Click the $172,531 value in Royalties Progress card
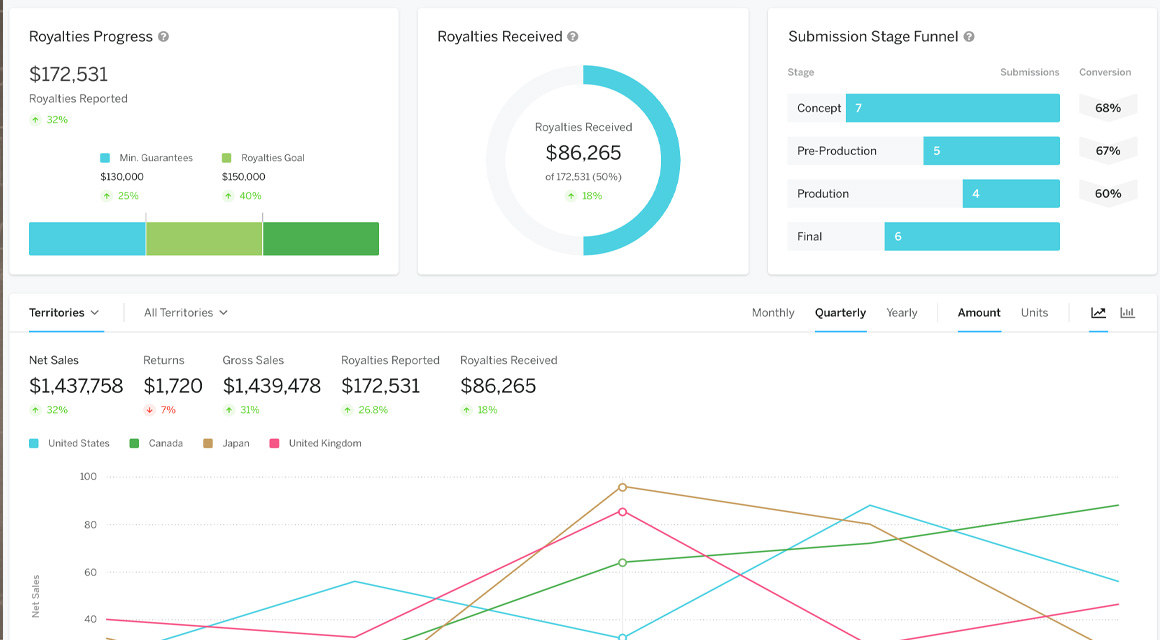Image resolution: width=1160 pixels, height=640 pixels. [x=68, y=74]
